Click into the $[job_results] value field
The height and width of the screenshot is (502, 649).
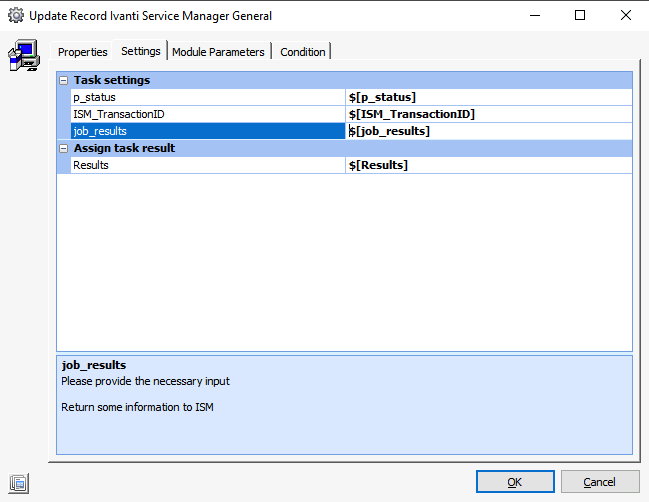click(489, 131)
